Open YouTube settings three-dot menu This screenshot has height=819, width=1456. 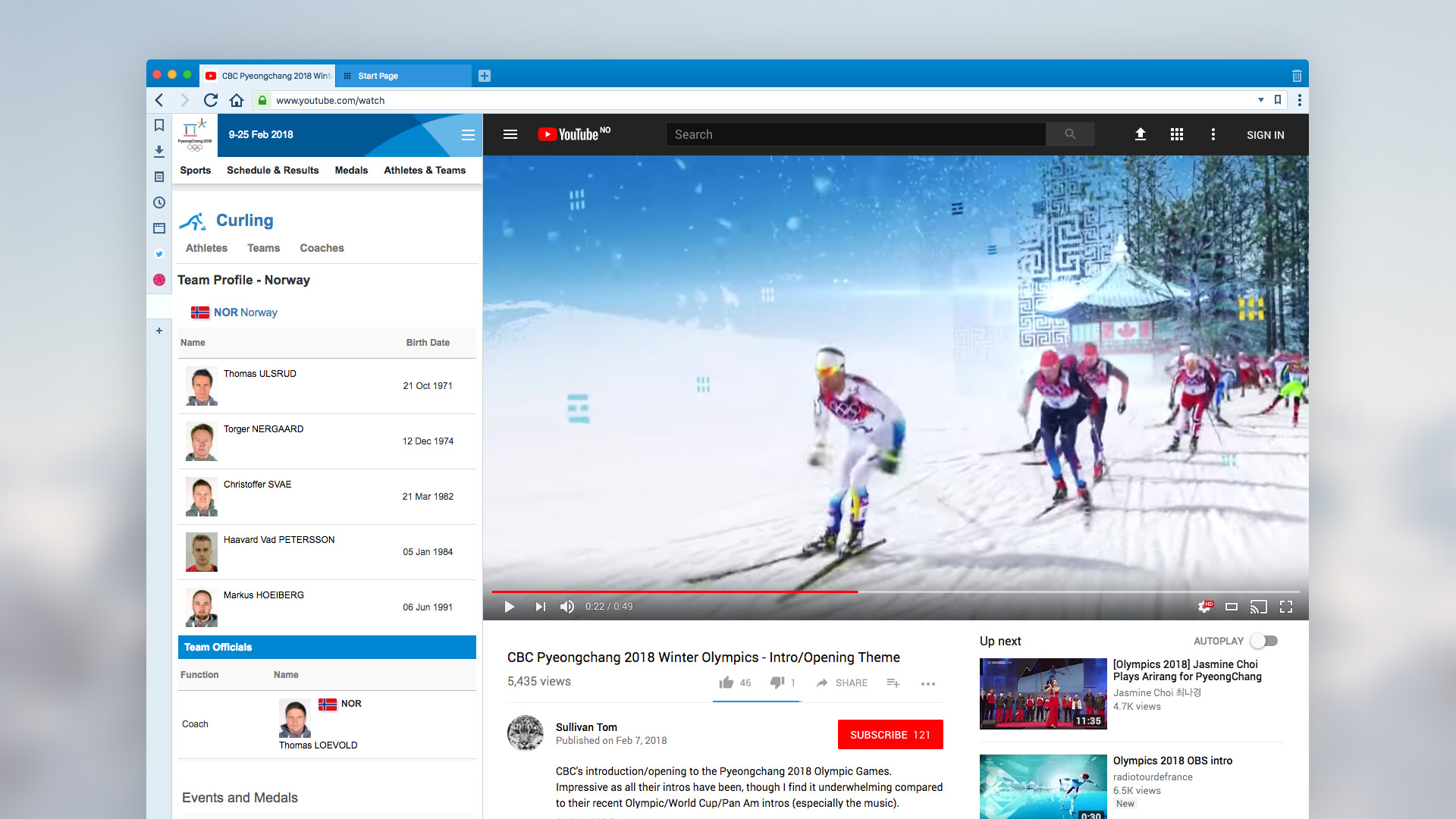(1213, 134)
